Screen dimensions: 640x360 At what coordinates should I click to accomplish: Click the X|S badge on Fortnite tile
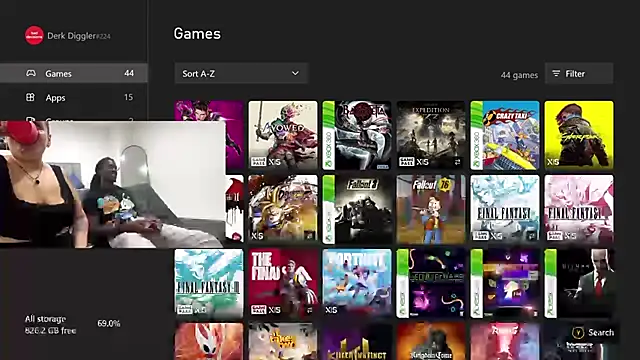331,310
